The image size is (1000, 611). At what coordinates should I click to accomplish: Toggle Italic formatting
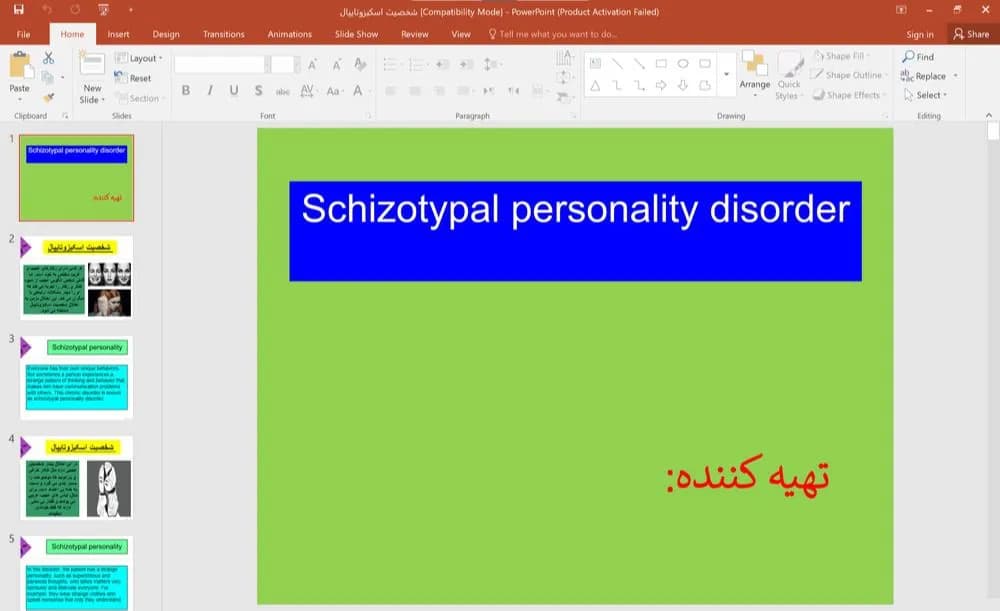point(210,91)
